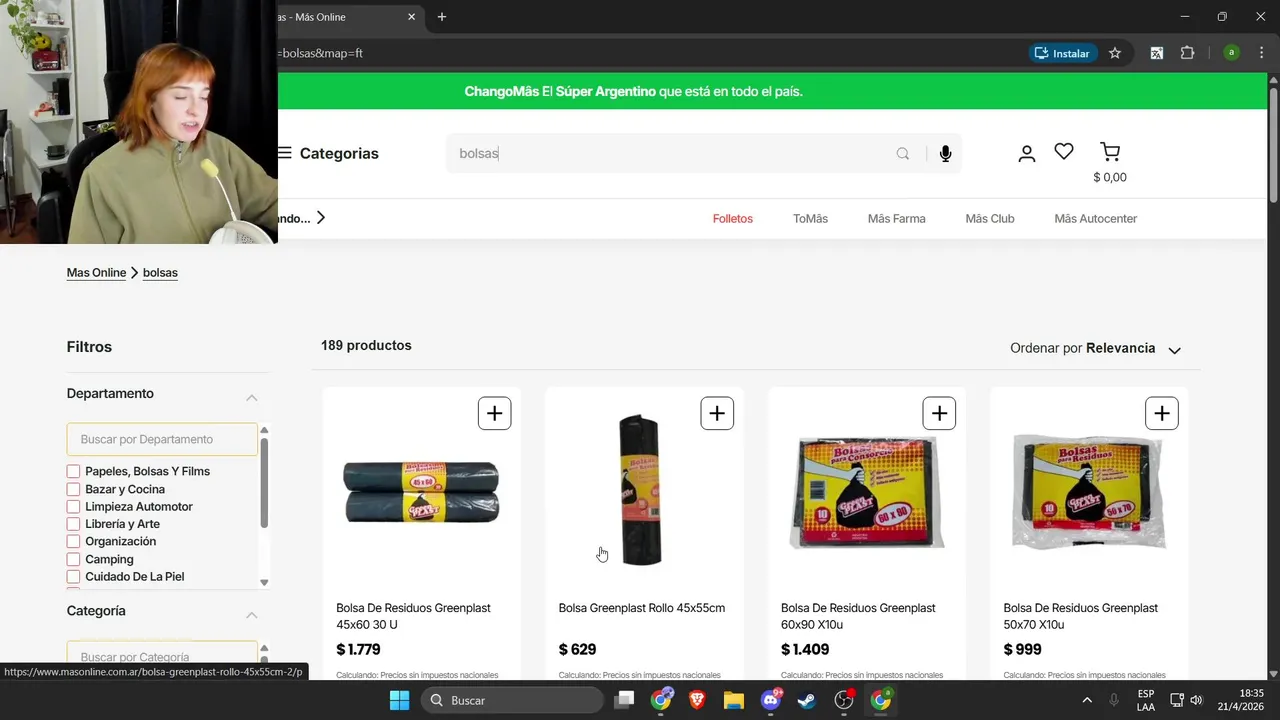Viewport: 1280px width, 720px height.
Task: Check the Organización filter
Action: (73, 542)
